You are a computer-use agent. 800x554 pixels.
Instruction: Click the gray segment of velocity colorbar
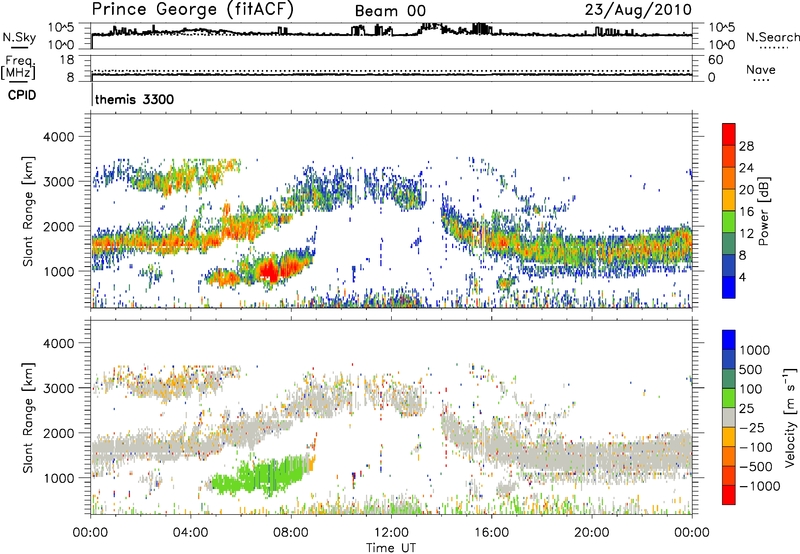pos(729,417)
